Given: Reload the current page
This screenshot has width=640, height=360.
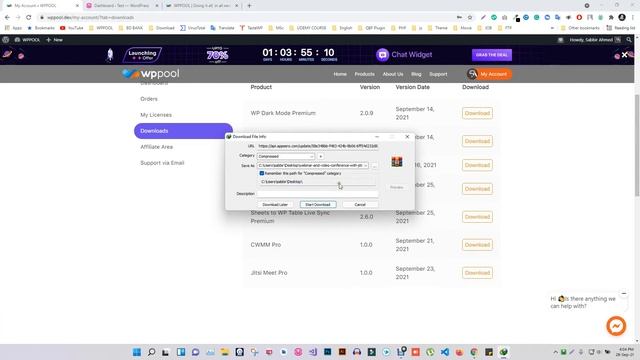Looking at the screenshot, I should [29, 18].
